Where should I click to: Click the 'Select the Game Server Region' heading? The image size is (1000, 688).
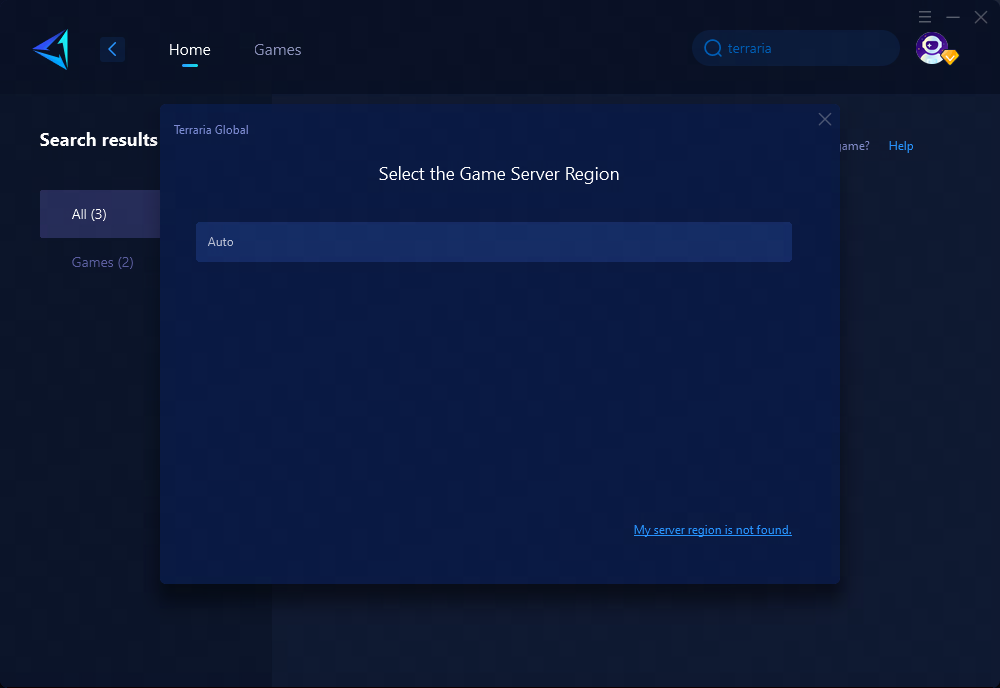499,174
